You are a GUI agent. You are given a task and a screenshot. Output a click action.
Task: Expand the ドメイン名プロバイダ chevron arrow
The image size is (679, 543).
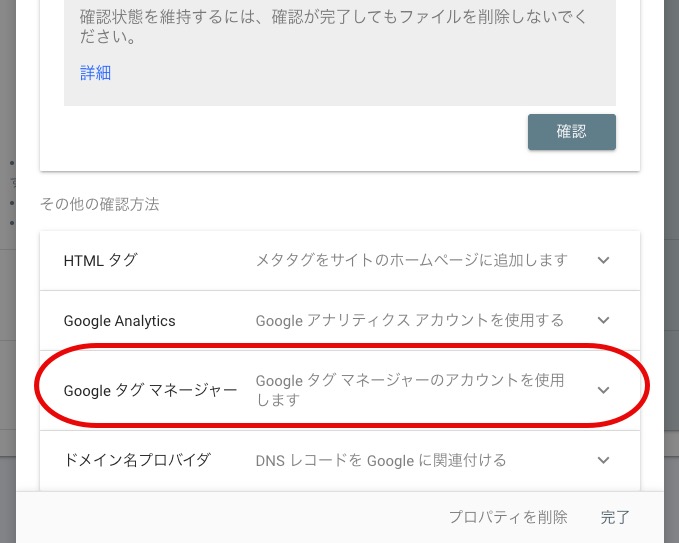click(x=603, y=460)
